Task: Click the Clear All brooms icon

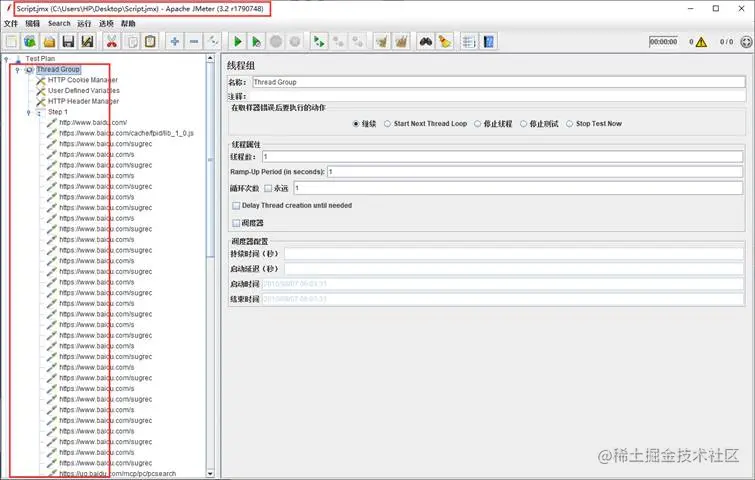Action: (401, 42)
